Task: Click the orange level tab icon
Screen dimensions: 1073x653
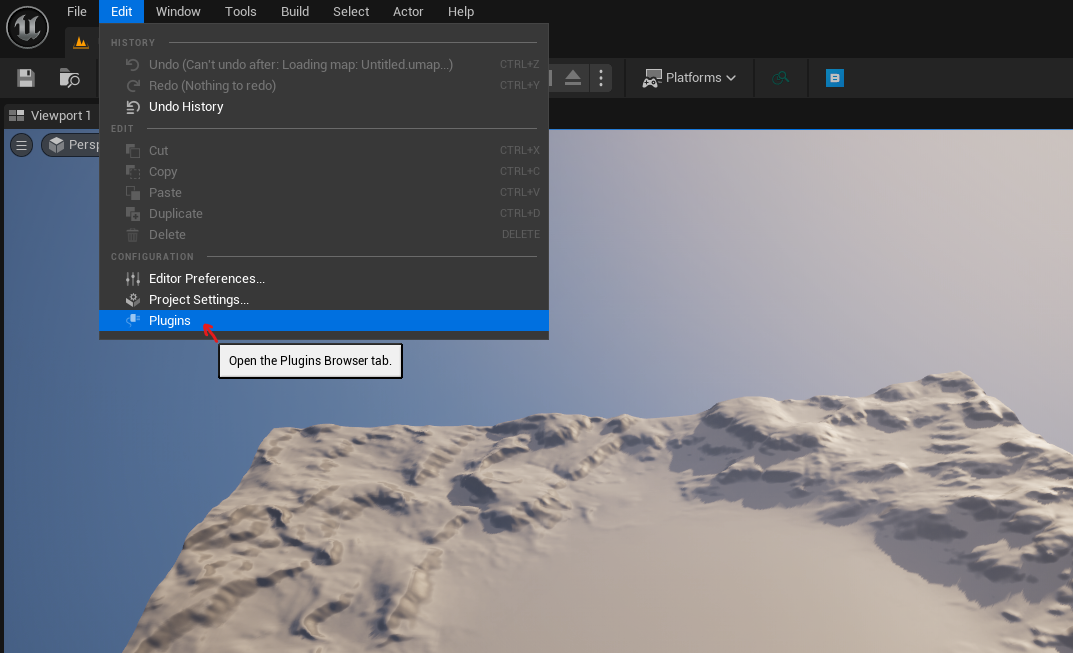Action: pos(81,43)
